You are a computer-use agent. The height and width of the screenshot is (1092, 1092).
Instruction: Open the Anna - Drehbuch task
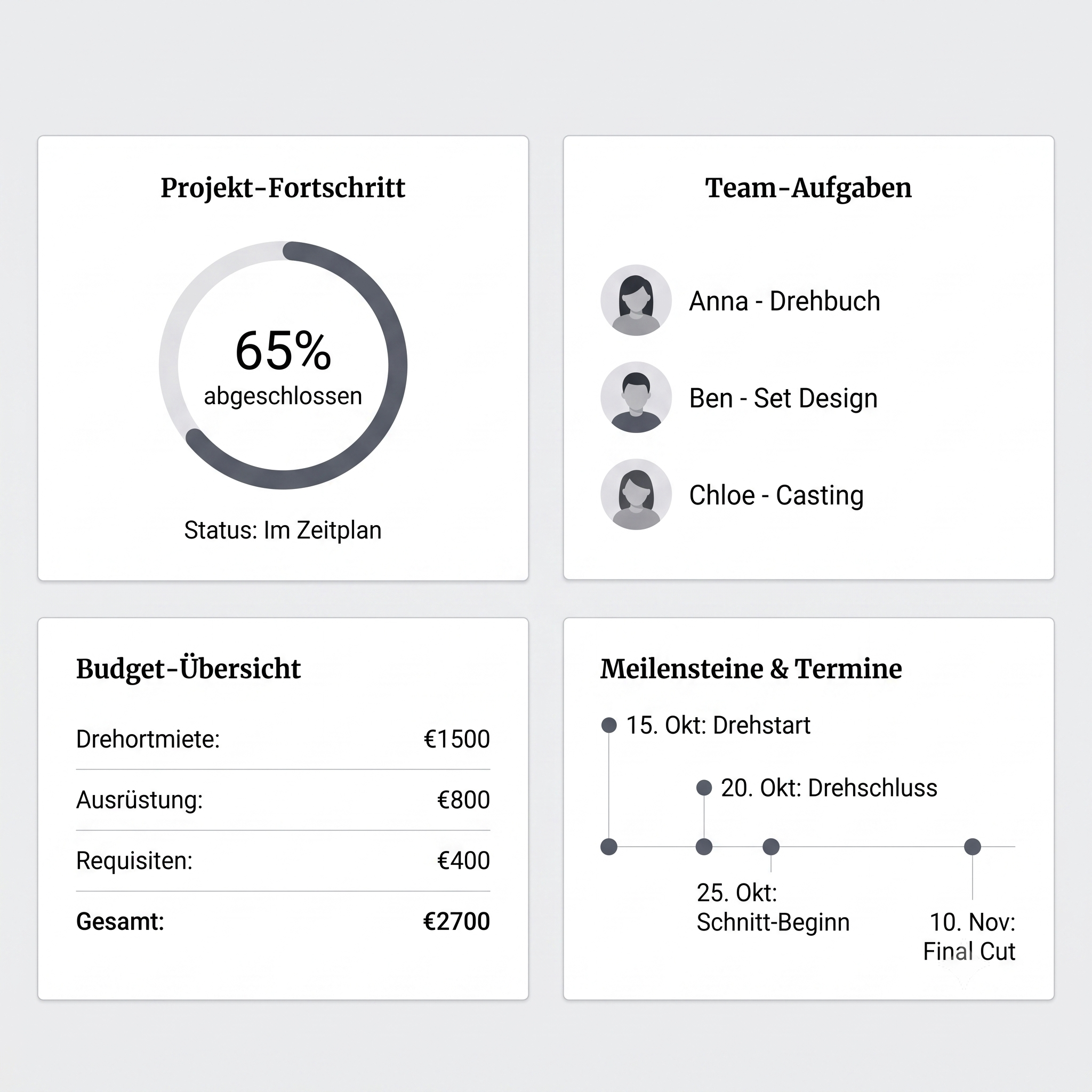click(784, 301)
